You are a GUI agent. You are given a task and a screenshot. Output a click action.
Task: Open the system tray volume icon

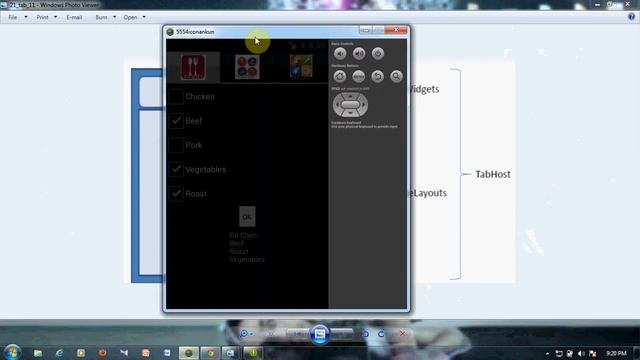[x=581, y=353]
